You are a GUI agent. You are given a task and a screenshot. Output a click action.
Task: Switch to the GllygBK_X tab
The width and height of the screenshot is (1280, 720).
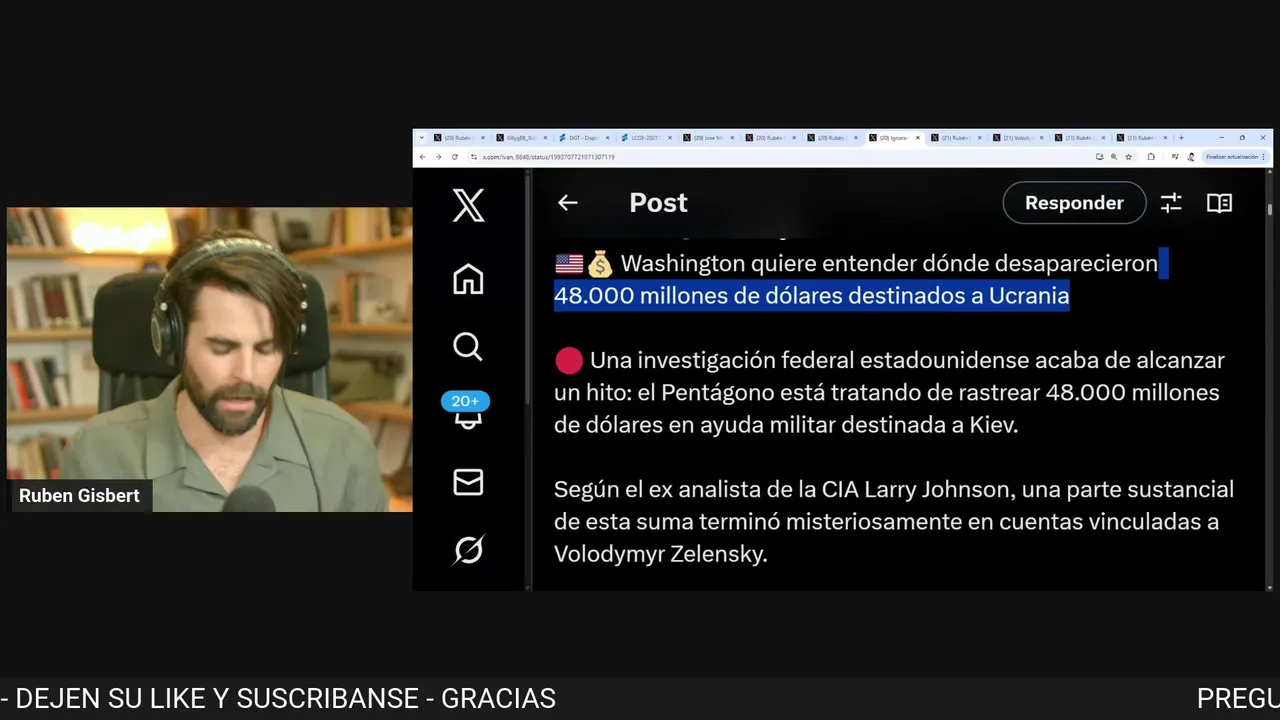click(x=520, y=138)
